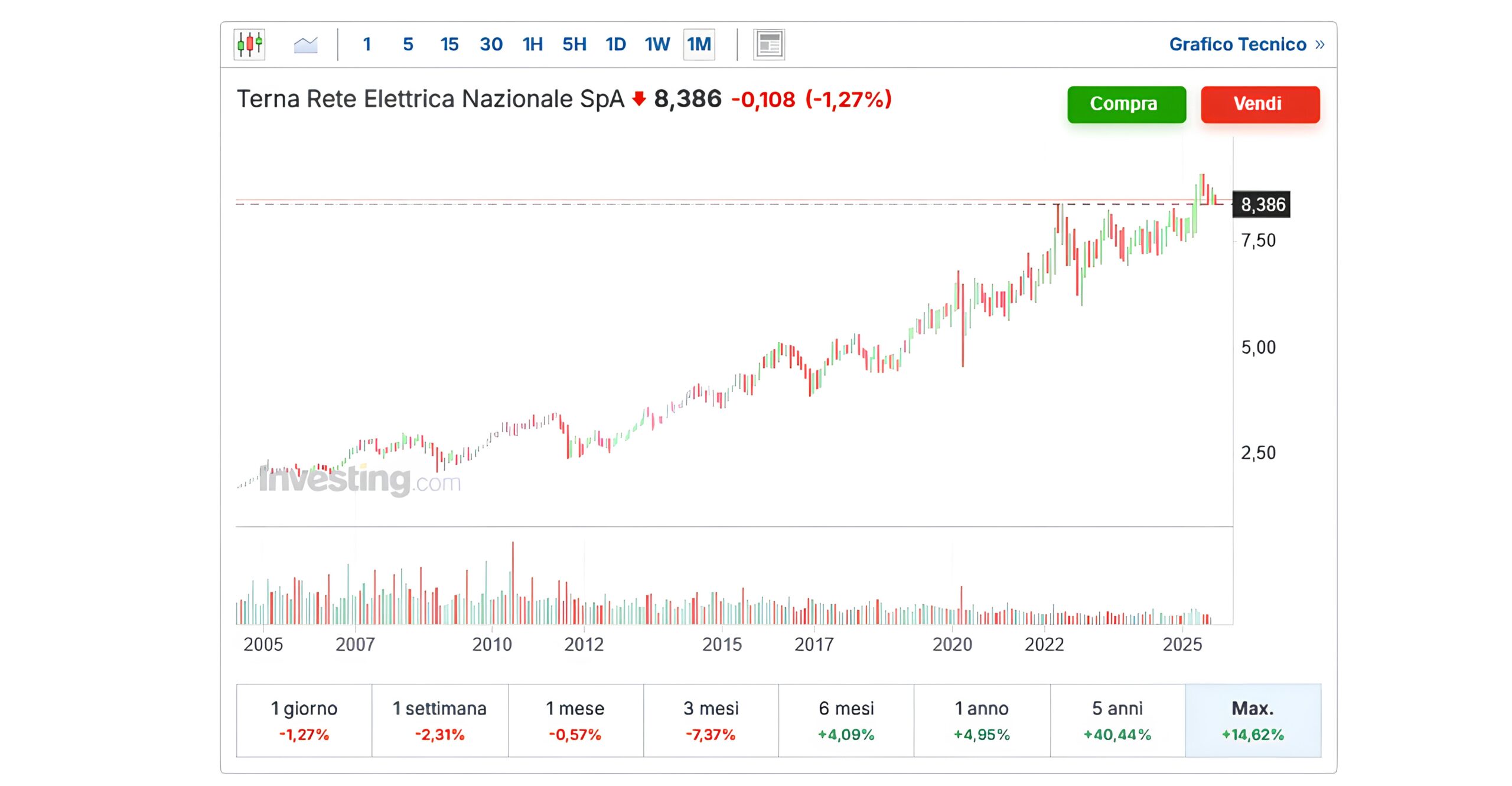The height and width of the screenshot is (786, 1512).
Task: Select the 1D interval
Action: pos(615,44)
